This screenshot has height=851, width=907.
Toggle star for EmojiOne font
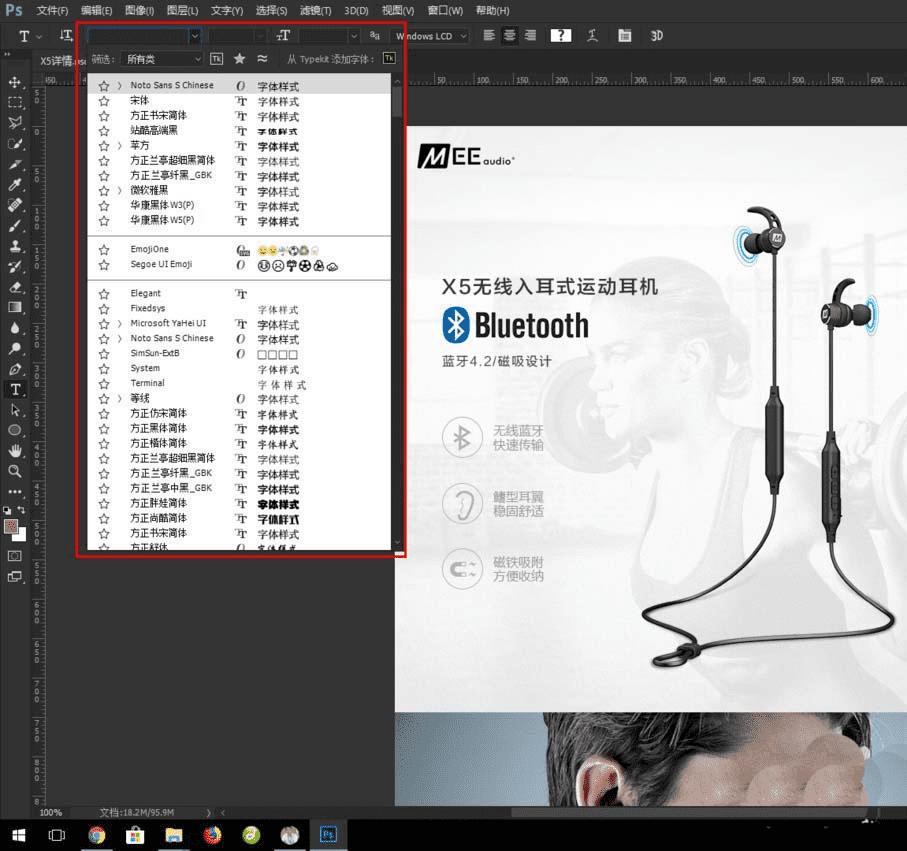pyautogui.click(x=104, y=250)
